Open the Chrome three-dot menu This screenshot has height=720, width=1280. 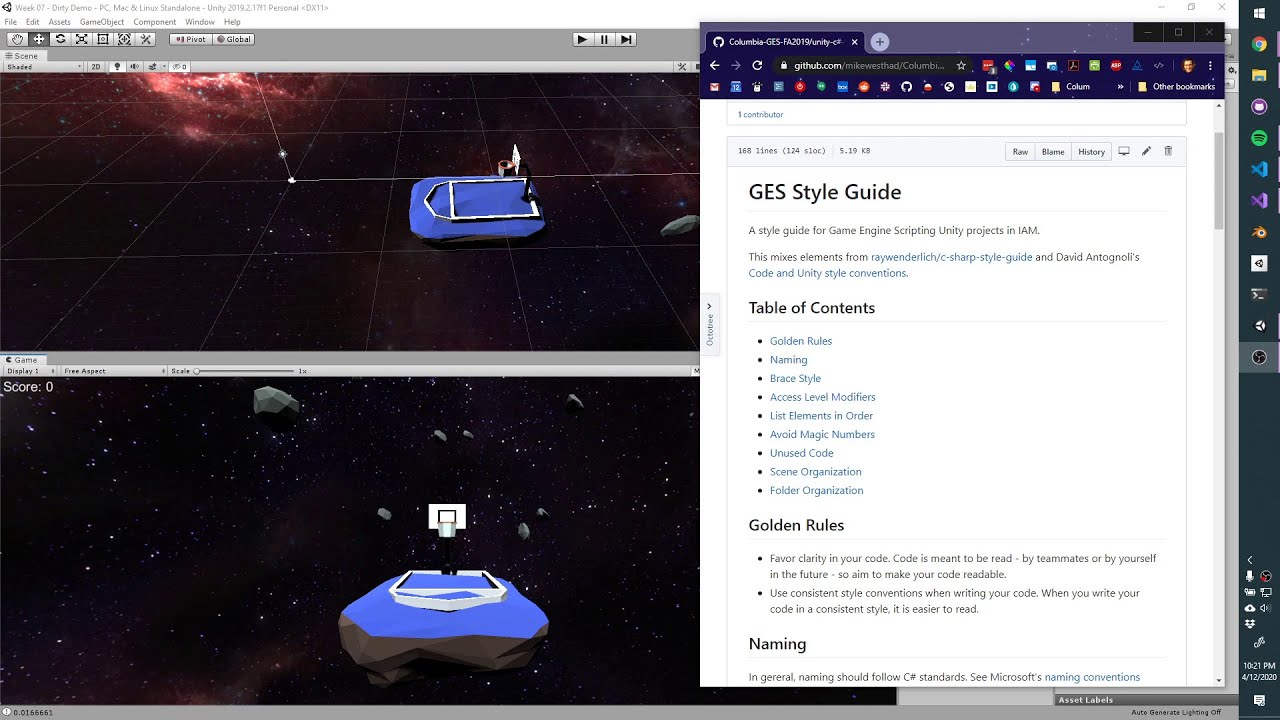tap(1210, 65)
